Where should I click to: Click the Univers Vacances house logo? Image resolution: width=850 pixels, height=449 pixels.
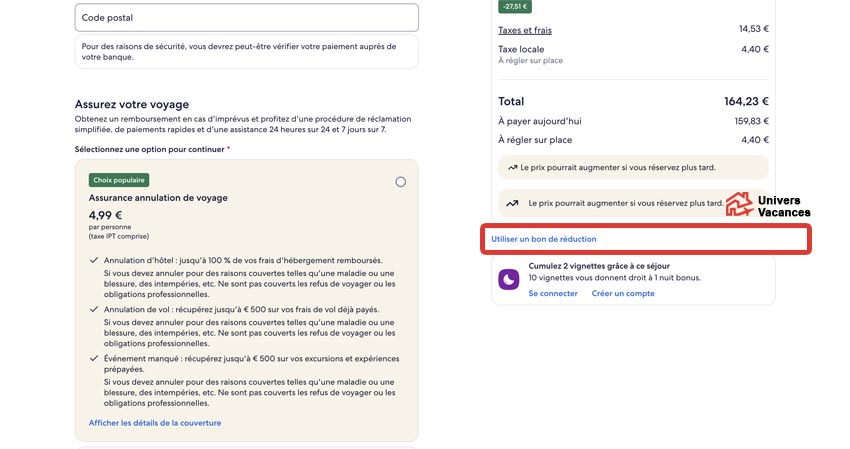click(739, 205)
